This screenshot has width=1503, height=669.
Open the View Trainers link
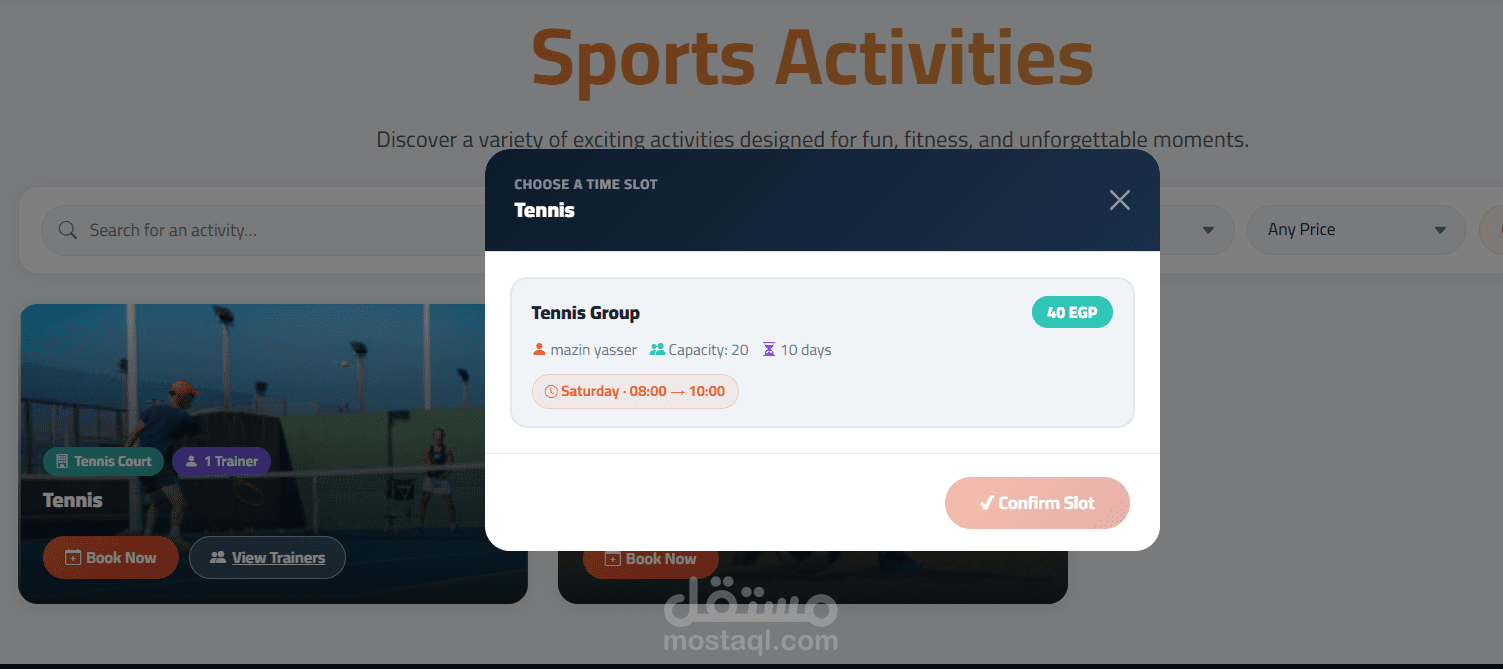pyautogui.click(x=267, y=558)
